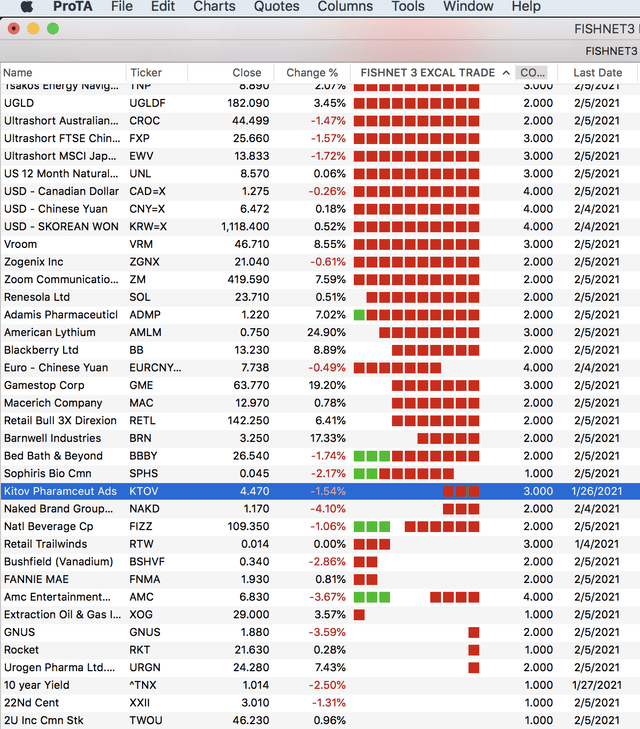Viewport: 640px width, 729px height.
Task: Sort by the Ticker column header
Action: [146, 73]
